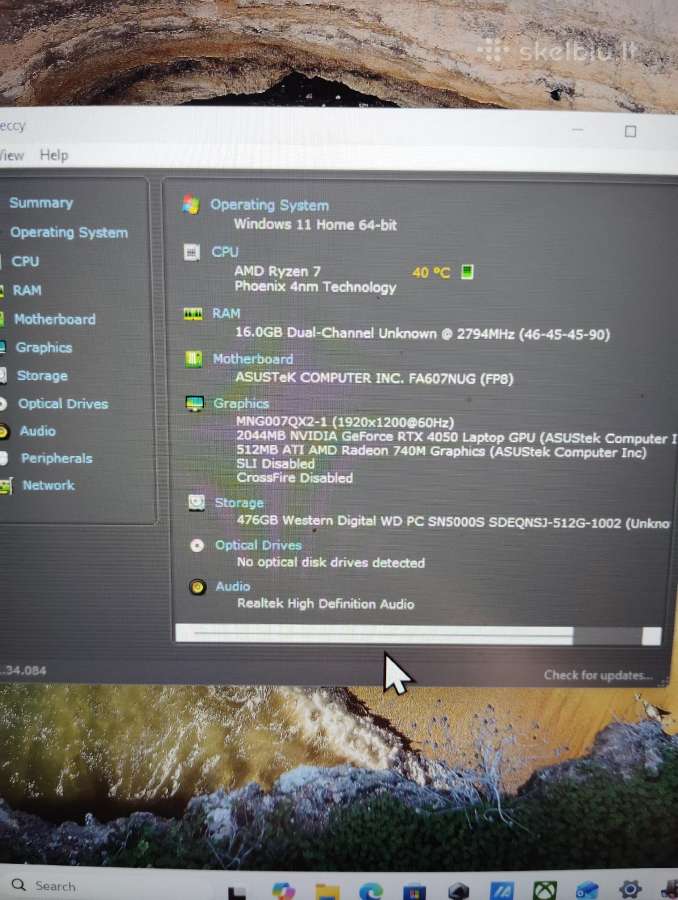This screenshot has width=678, height=900.
Task: Open the Outlook icon on the taskbar
Action: click(587, 891)
